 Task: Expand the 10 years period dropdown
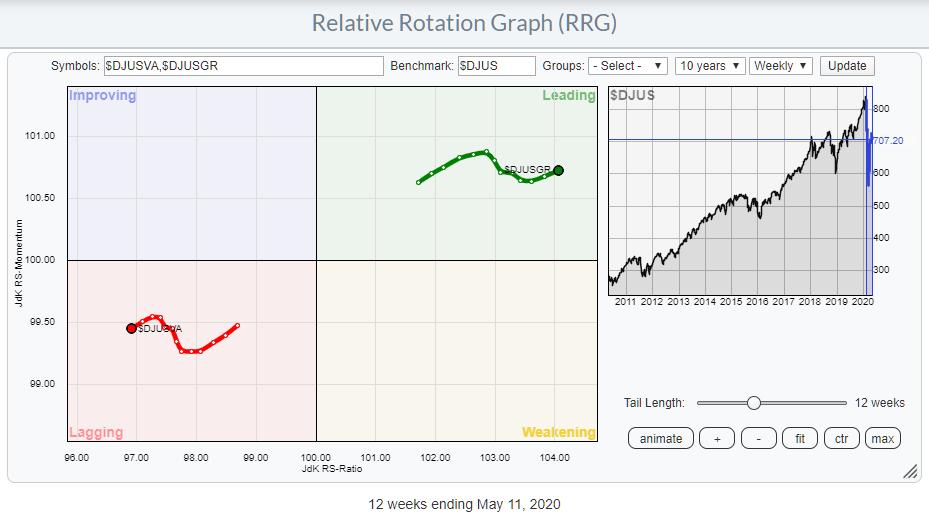click(x=710, y=66)
